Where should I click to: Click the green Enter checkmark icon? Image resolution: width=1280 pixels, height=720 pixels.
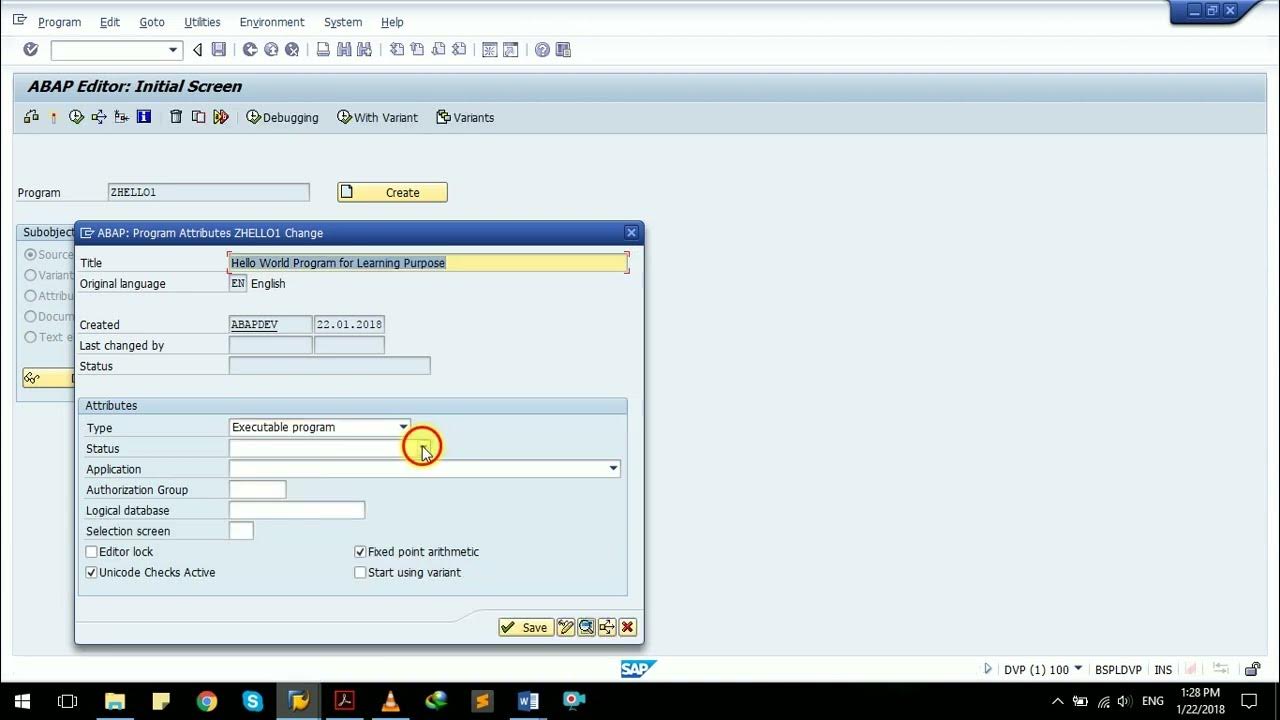30,49
